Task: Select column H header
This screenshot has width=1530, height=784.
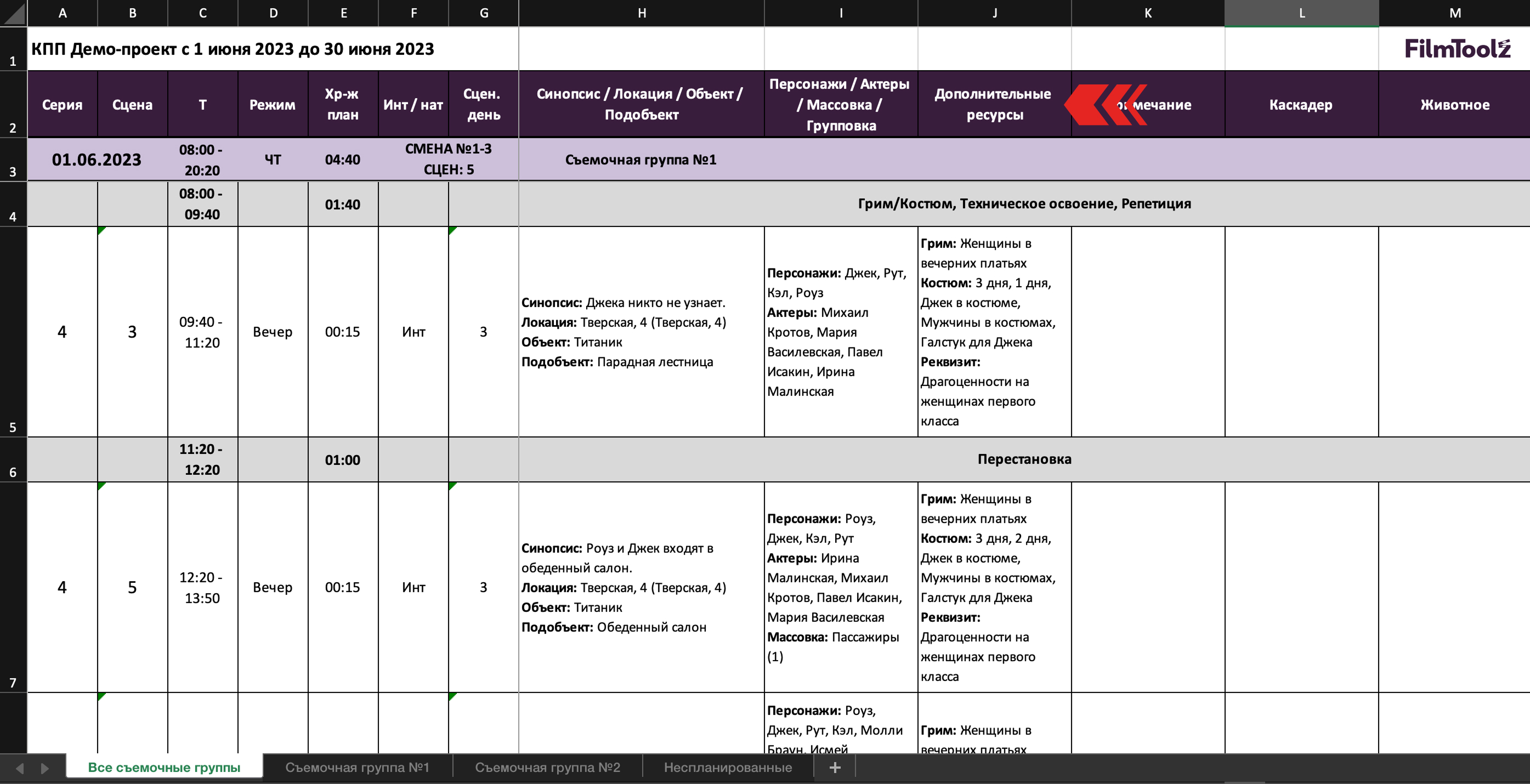Action: [642, 13]
